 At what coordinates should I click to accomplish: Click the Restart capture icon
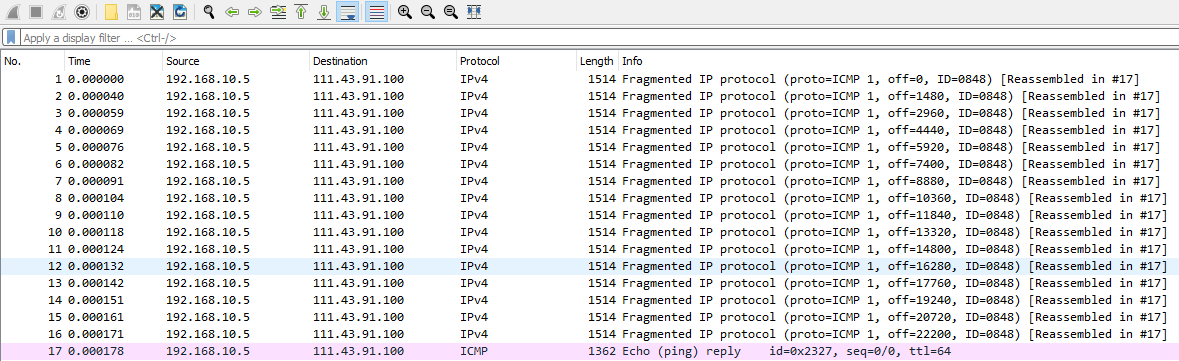(x=59, y=12)
